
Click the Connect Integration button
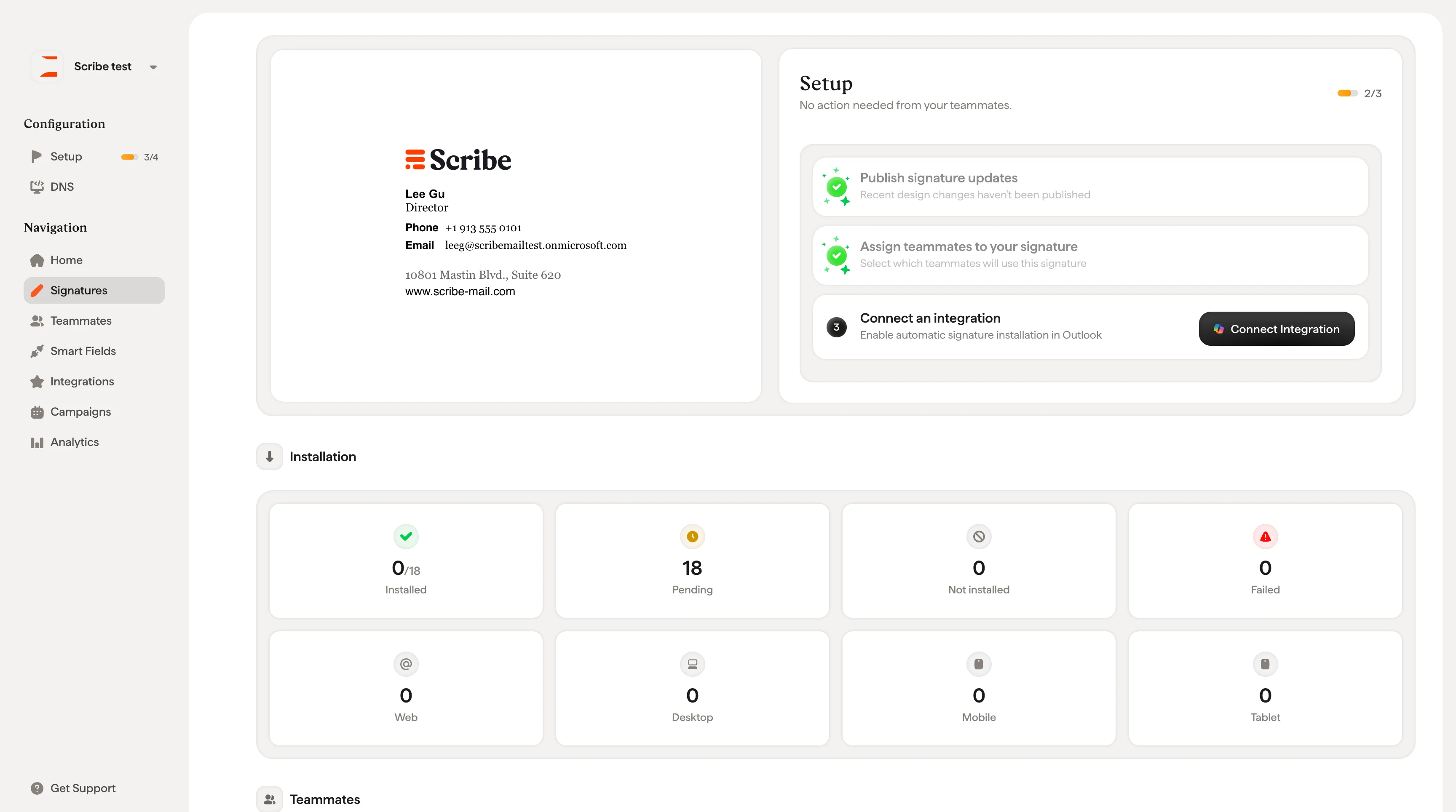(x=1276, y=329)
